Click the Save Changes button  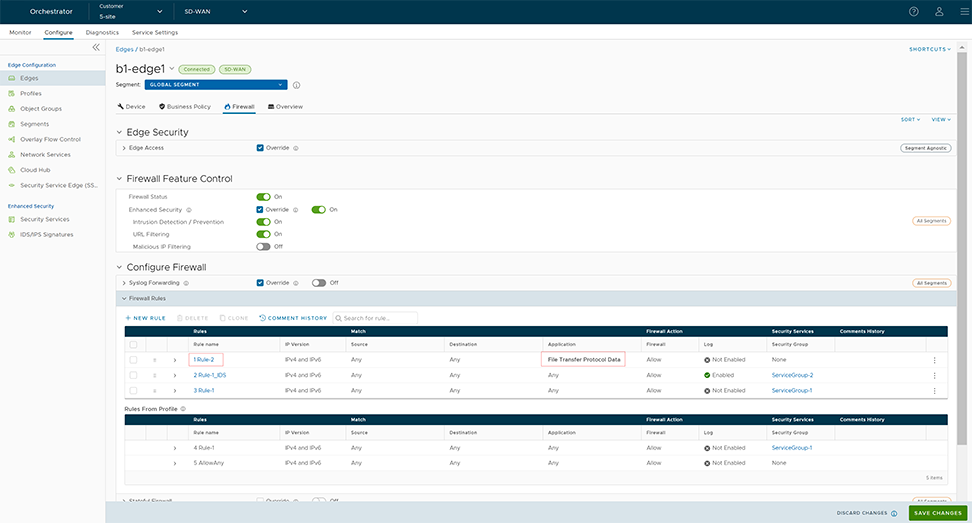click(937, 513)
